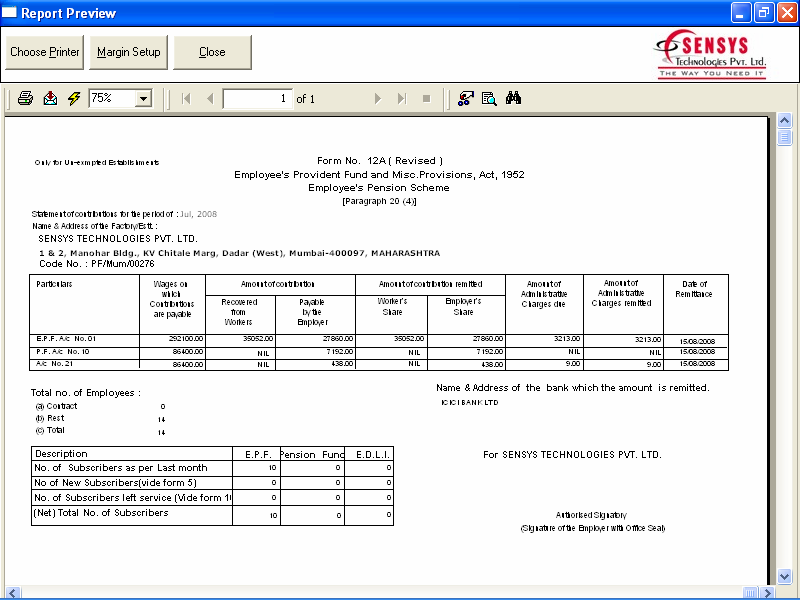Viewport: 800px width, 600px height.
Task: Click the Close button in the toolbar
Action: [x=212, y=52]
